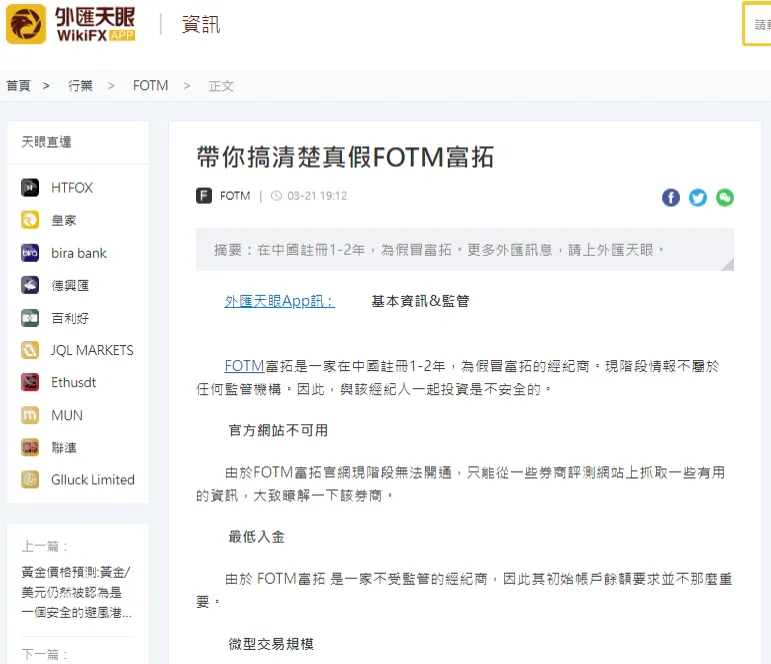Click the HTFOX broker icon
Viewport: 771px width, 664px height.
click(30, 187)
